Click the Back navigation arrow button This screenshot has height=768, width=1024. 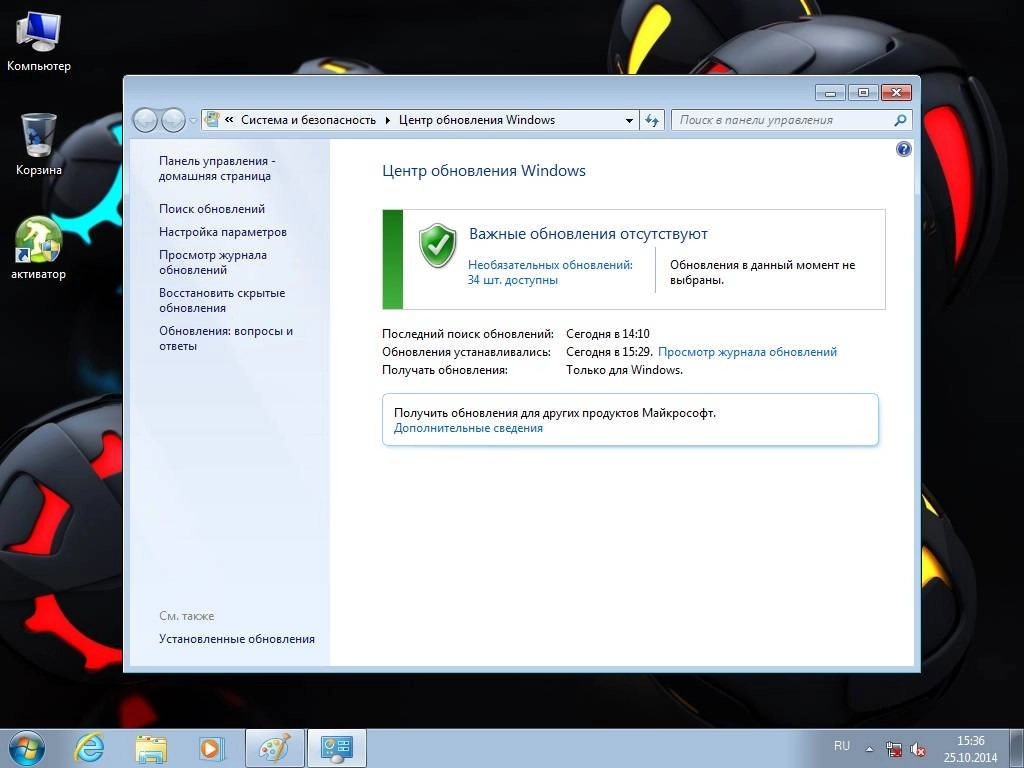pyautogui.click(x=145, y=120)
